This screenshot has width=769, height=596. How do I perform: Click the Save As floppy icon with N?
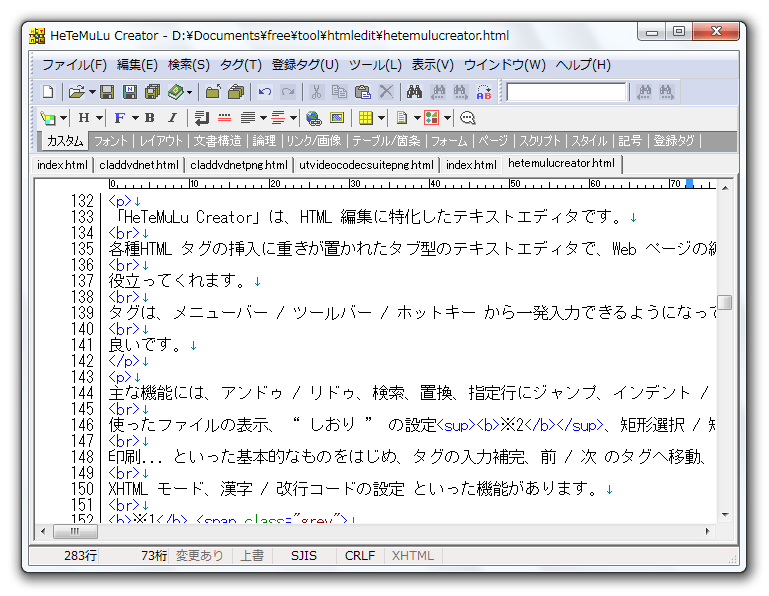[129, 92]
